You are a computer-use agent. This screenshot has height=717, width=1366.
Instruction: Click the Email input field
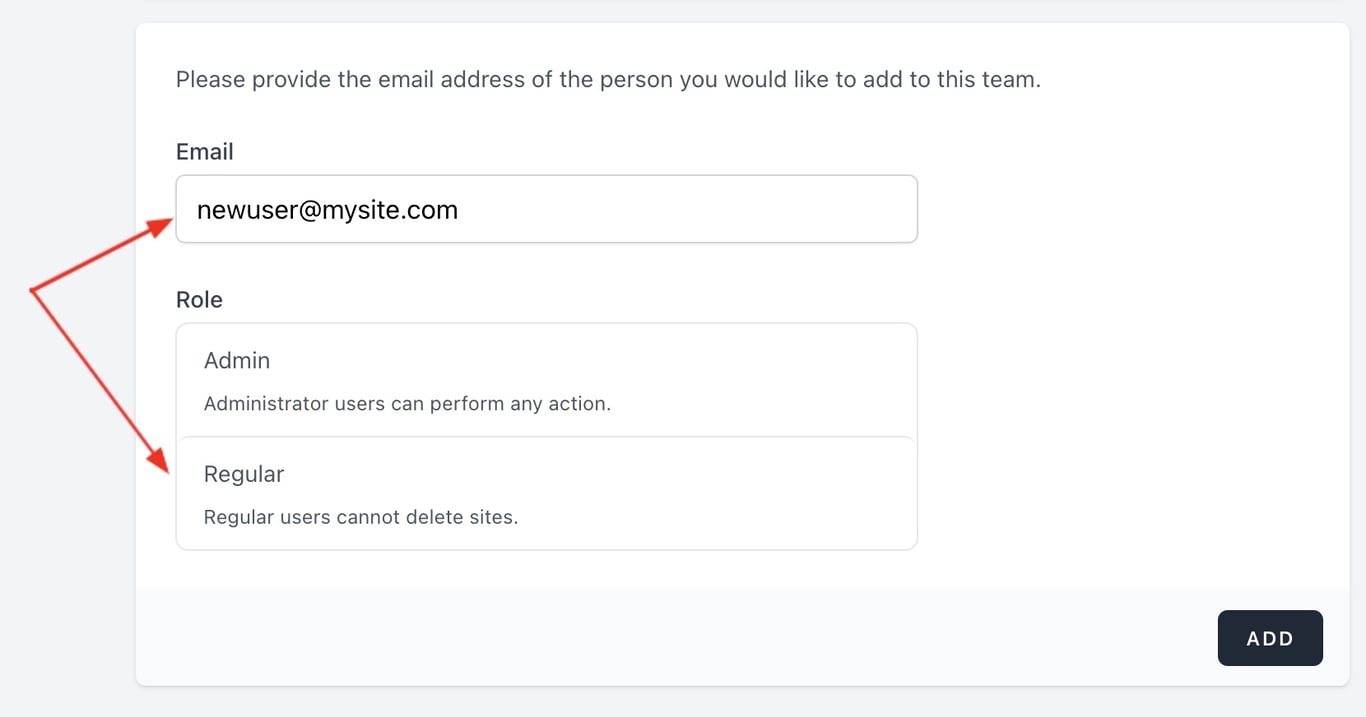546,209
